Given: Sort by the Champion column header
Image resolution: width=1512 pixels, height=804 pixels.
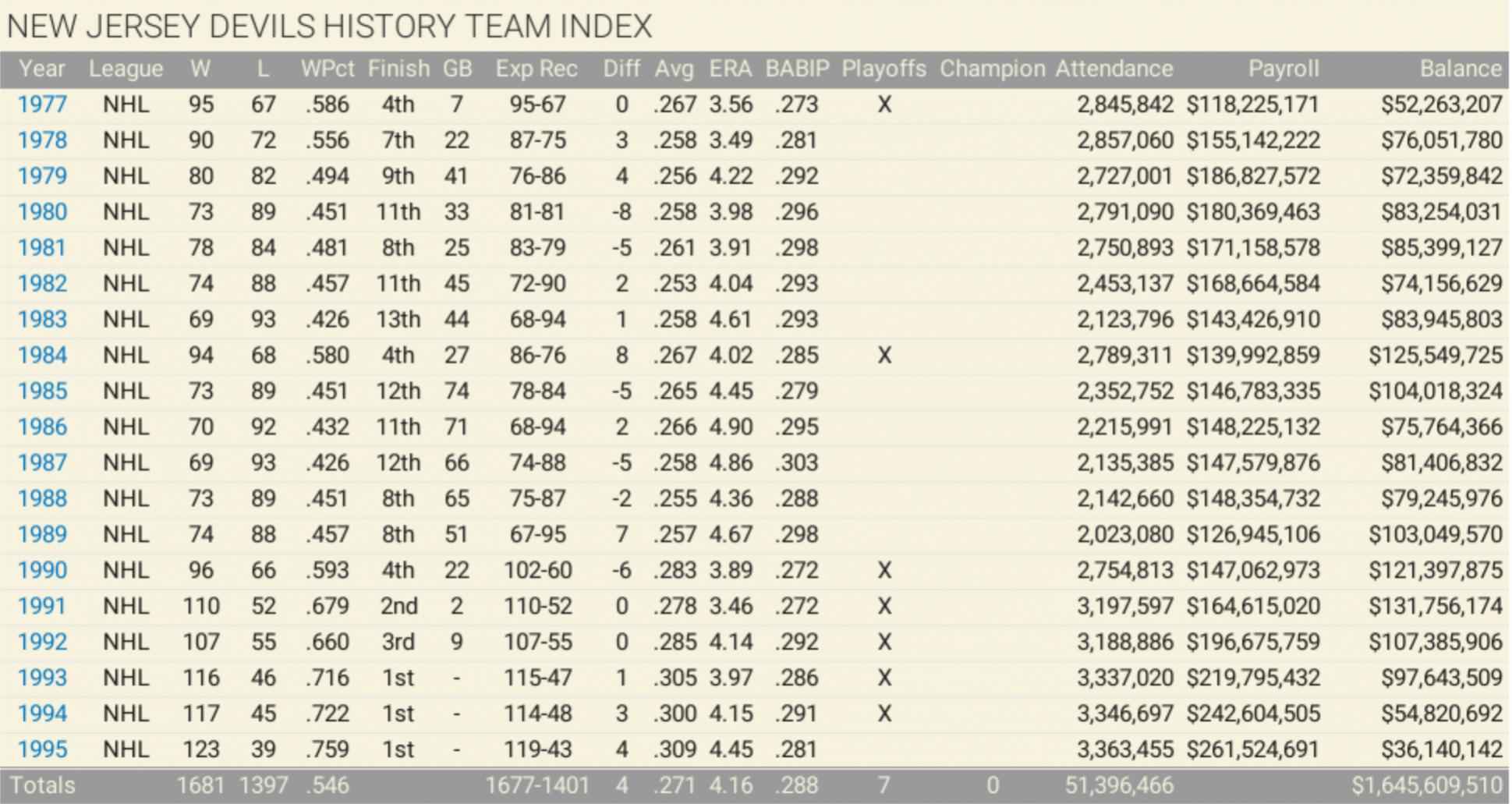Looking at the screenshot, I should tap(992, 69).
